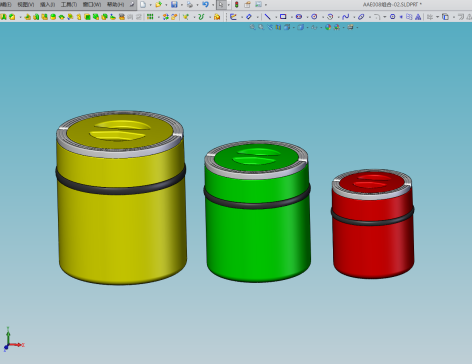
Task: Expand dropdown beside the Save icon
Action: click(181, 5)
